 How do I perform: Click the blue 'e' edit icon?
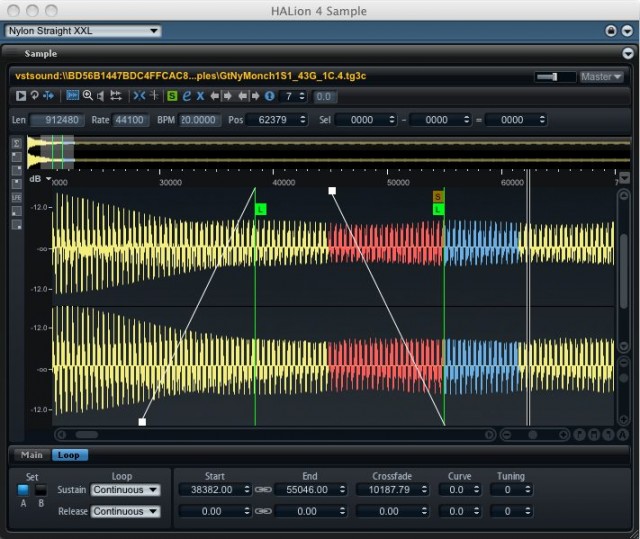click(x=186, y=96)
